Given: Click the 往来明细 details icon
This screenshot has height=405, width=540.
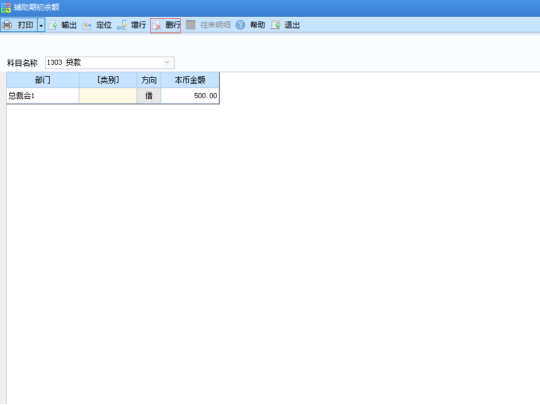Looking at the screenshot, I should [x=190, y=25].
